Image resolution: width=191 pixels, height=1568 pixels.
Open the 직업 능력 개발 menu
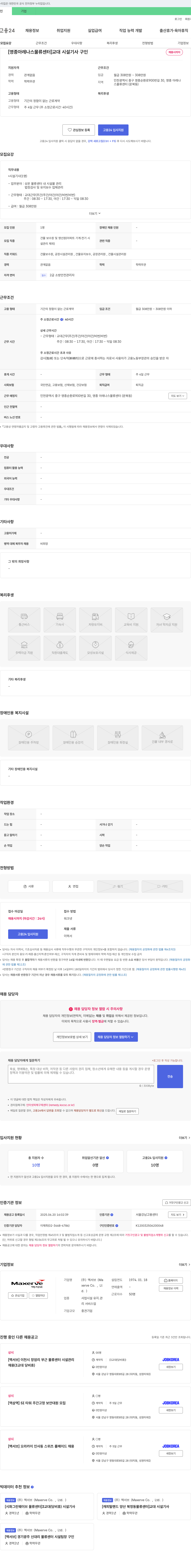tap(131, 30)
